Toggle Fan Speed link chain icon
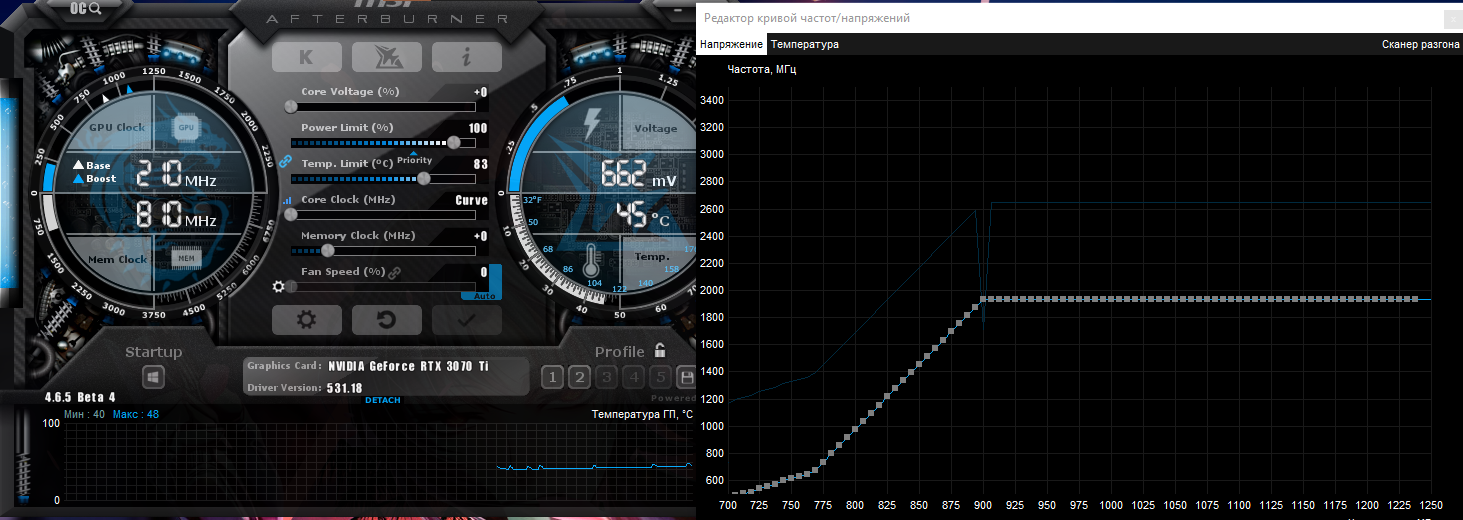The image size is (1463, 520). [394, 272]
